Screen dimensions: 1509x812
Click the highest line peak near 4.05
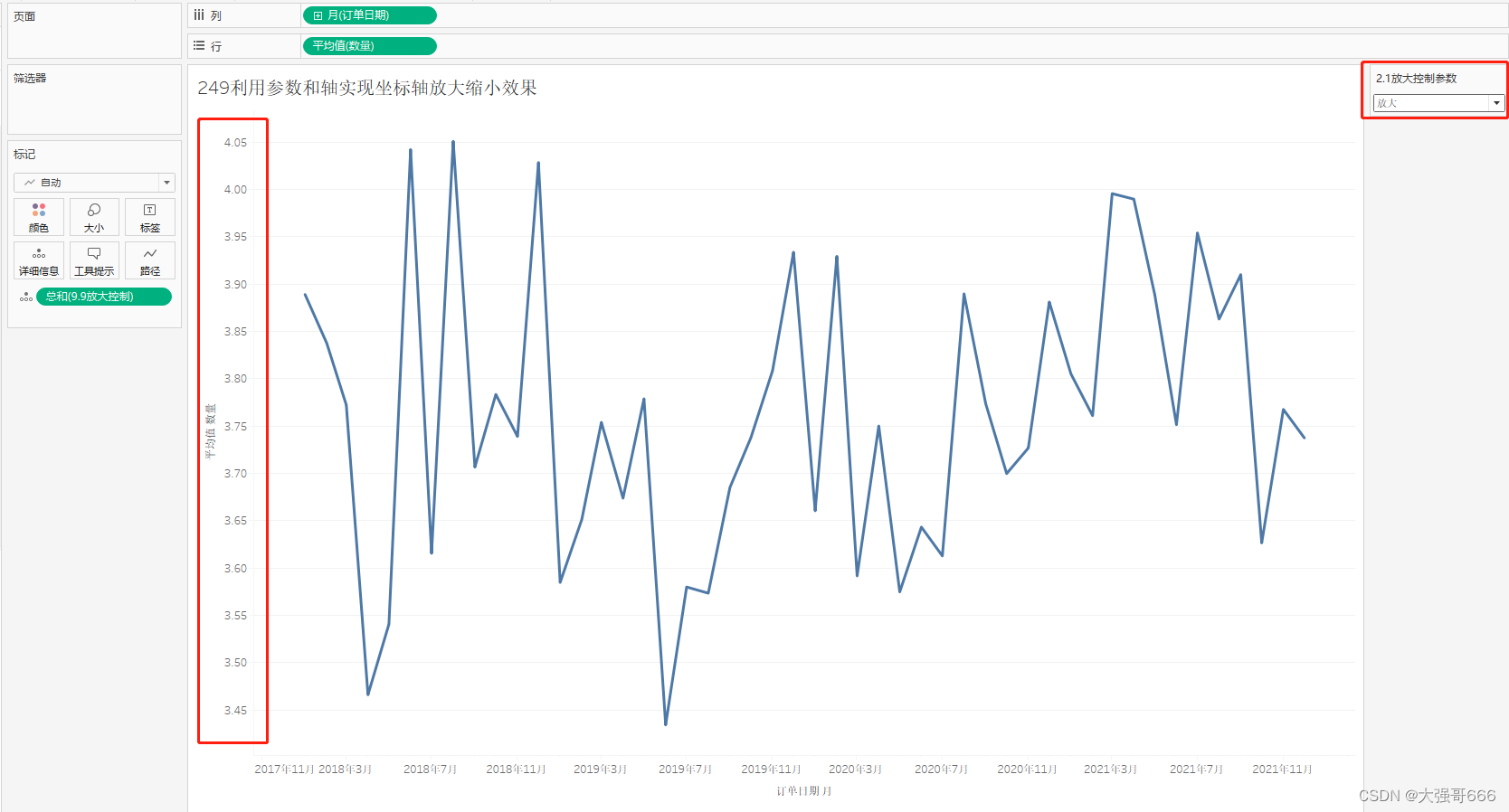453,142
